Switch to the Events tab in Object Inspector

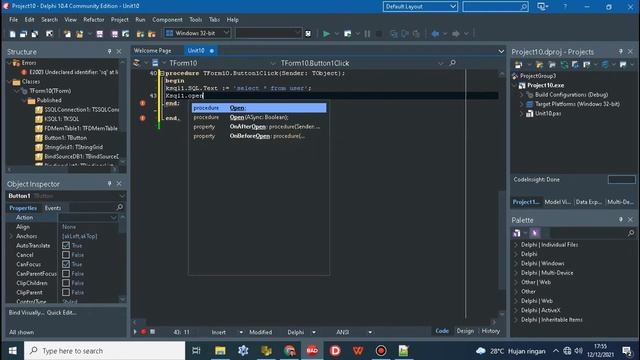tap(53, 208)
